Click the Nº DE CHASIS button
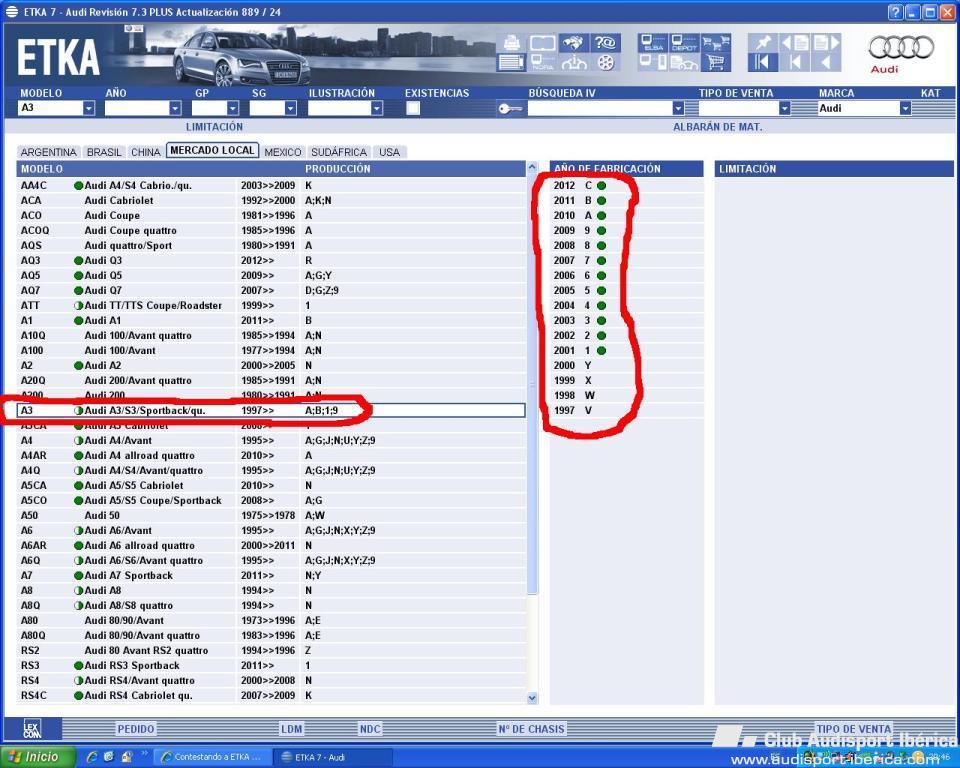The height and width of the screenshot is (768, 960). click(x=531, y=729)
